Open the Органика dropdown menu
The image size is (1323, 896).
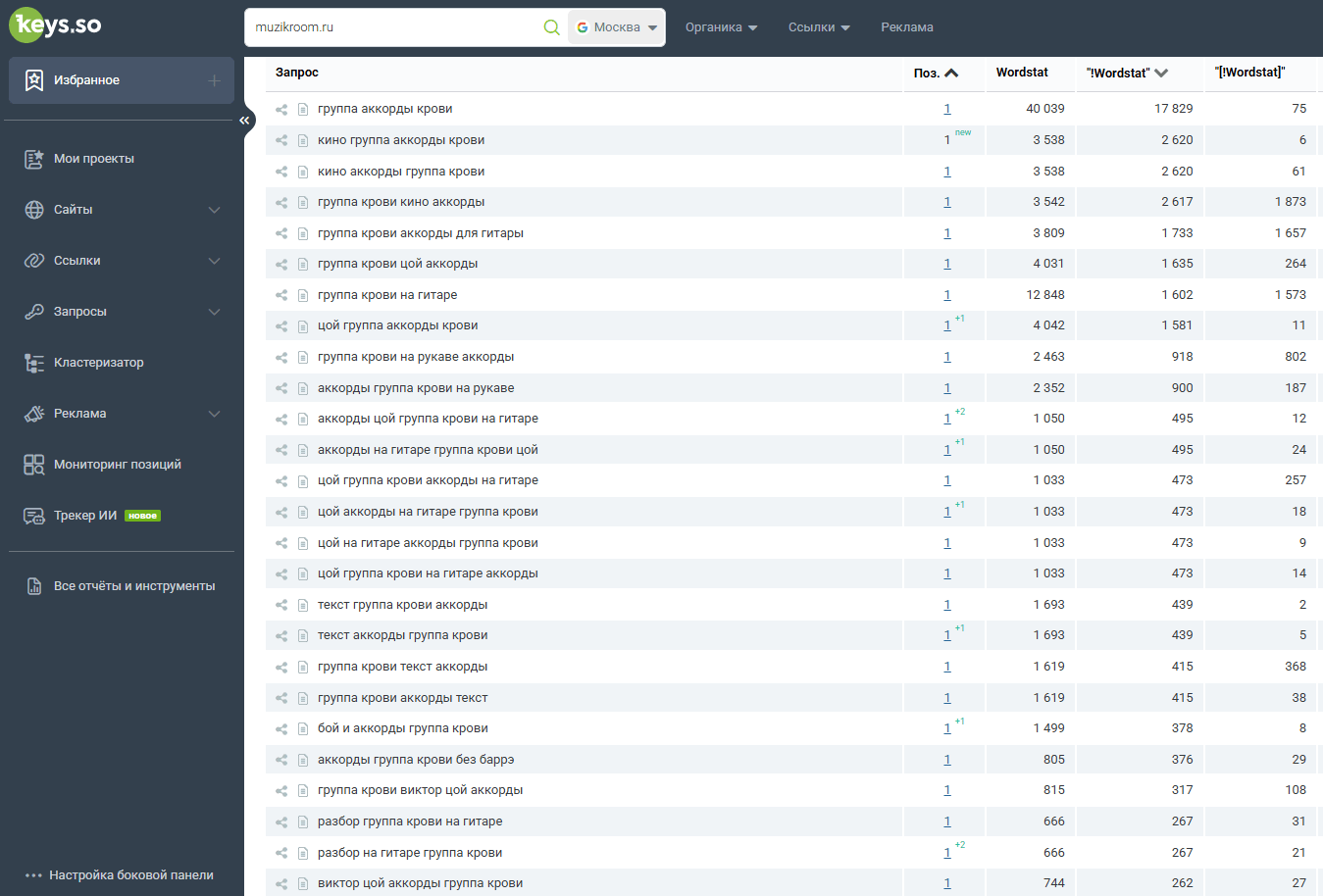click(x=721, y=27)
